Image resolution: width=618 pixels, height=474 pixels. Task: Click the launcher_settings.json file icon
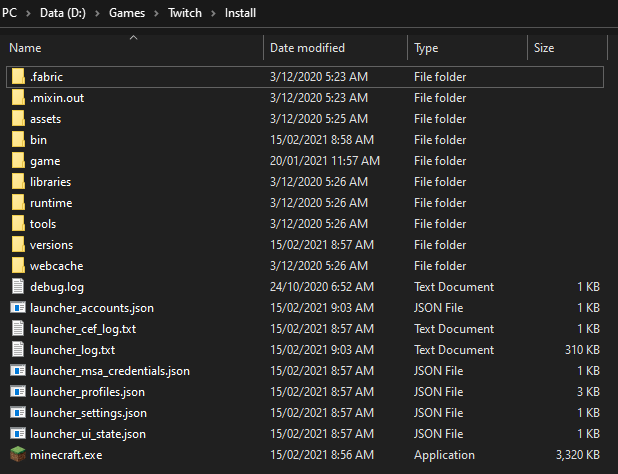pyautogui.click(x=17, y=413)
